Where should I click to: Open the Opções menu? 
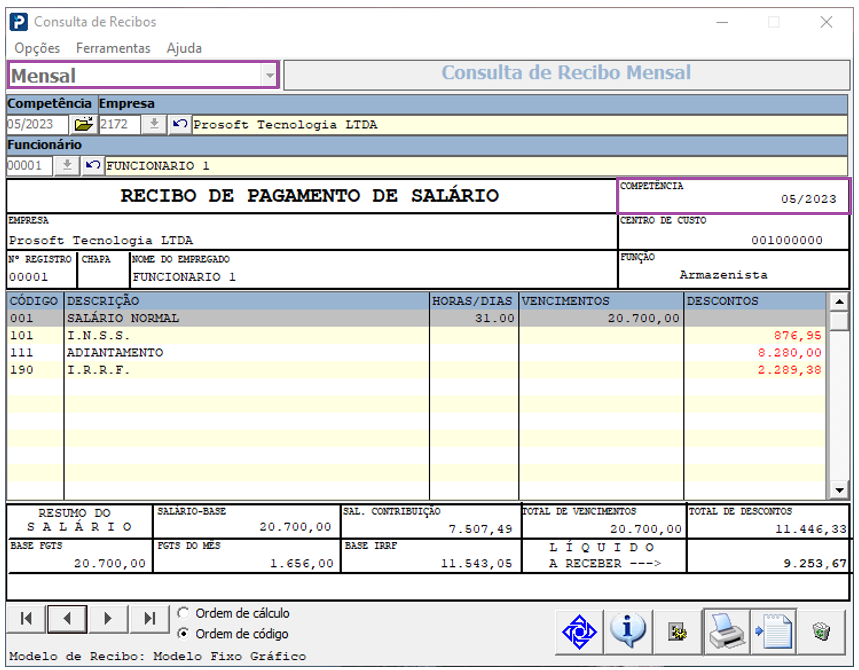click(x=37, y=48)
